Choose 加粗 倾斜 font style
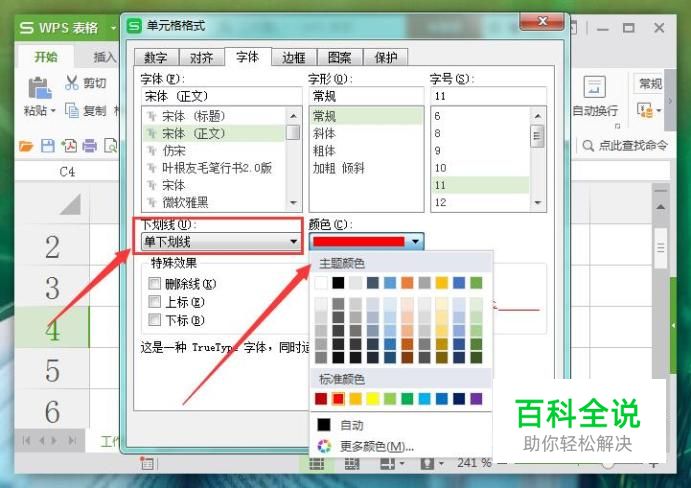 click(366, 168)
